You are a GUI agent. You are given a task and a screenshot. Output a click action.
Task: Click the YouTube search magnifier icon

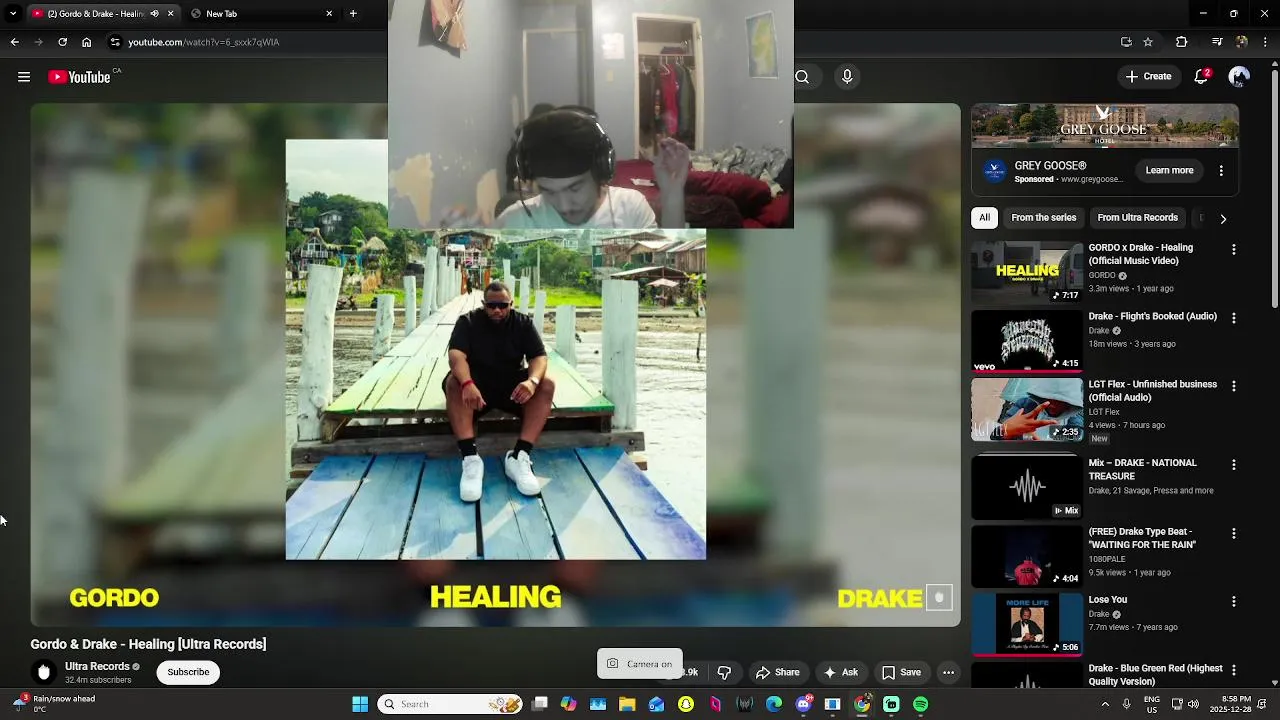[x=802, y=77]
